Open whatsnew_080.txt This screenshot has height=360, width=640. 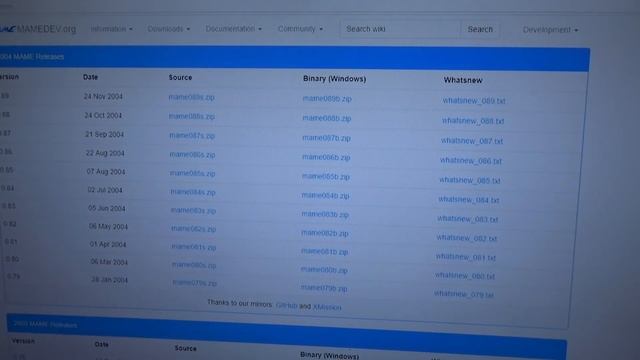(464, 276)
